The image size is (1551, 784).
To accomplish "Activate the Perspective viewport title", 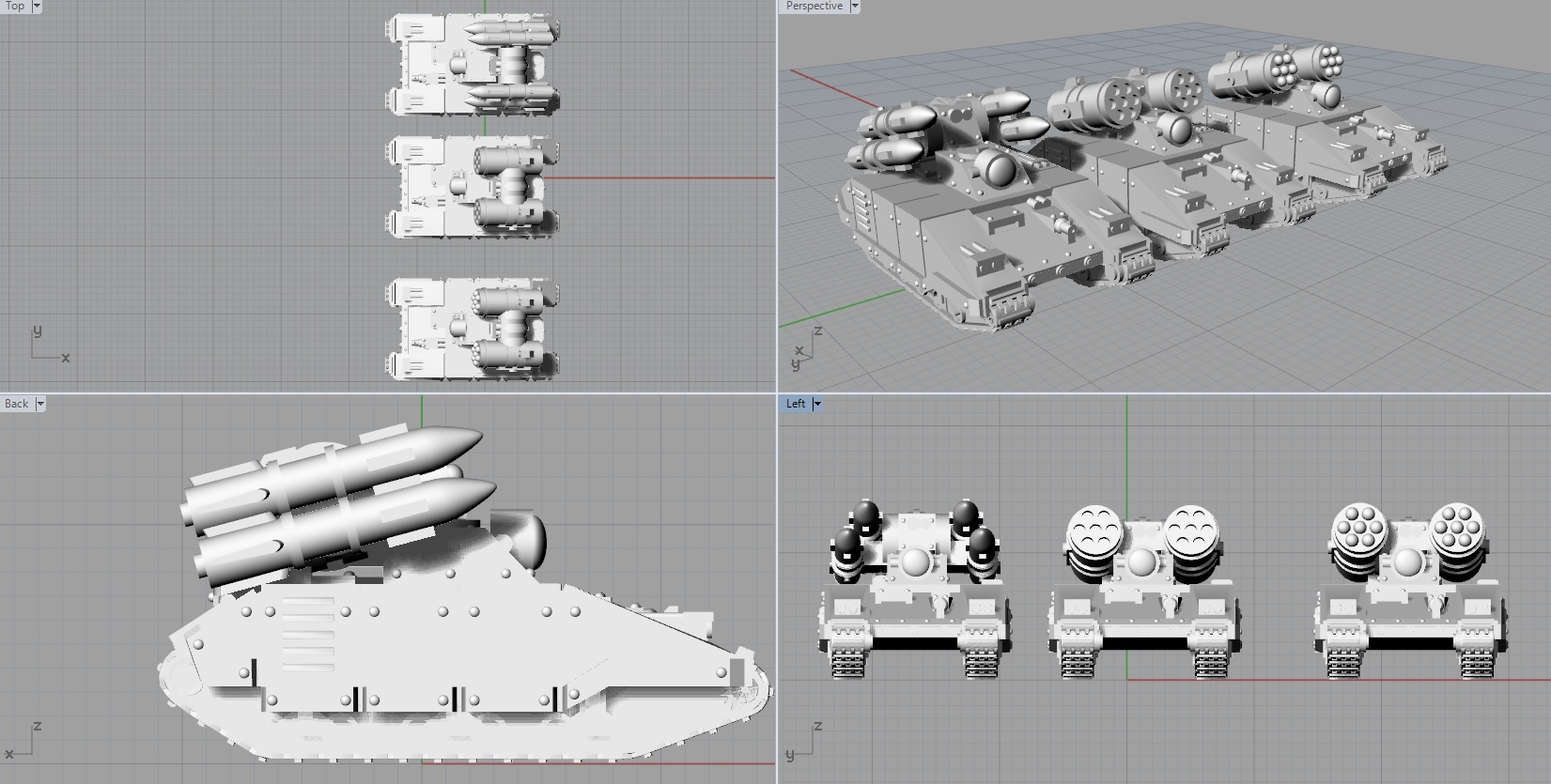I will (814, 6).
